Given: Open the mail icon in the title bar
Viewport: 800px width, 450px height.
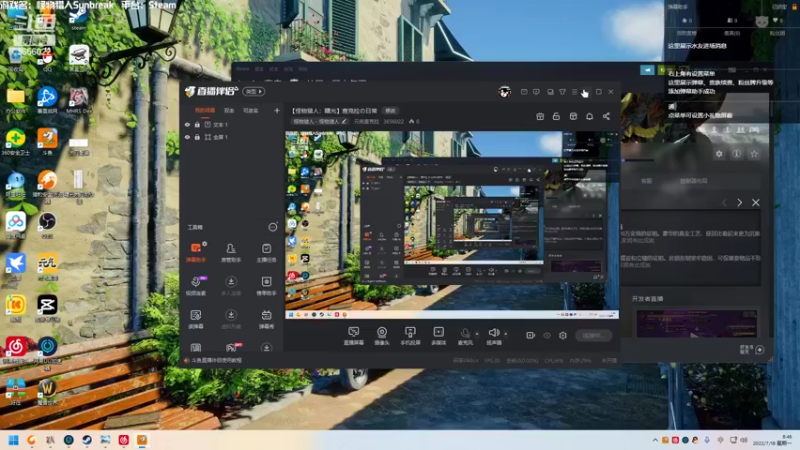Looking at the screenshot, I should [524, 92].
